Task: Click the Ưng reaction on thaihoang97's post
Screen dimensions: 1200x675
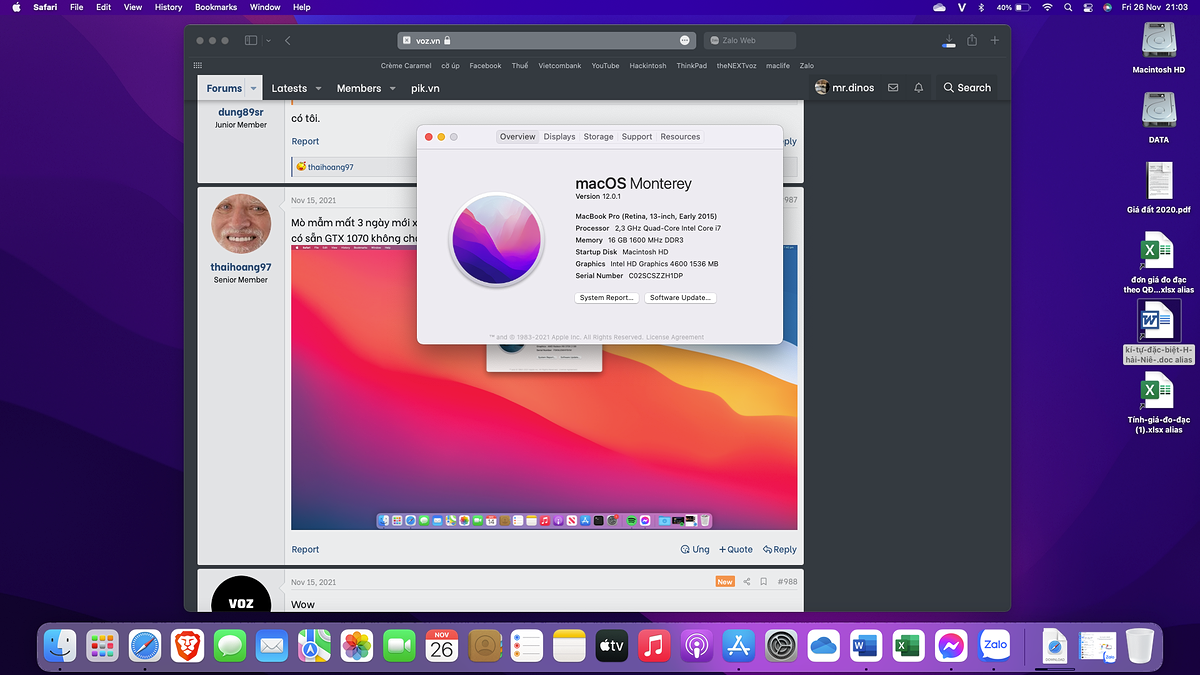Action: (695, 549)
